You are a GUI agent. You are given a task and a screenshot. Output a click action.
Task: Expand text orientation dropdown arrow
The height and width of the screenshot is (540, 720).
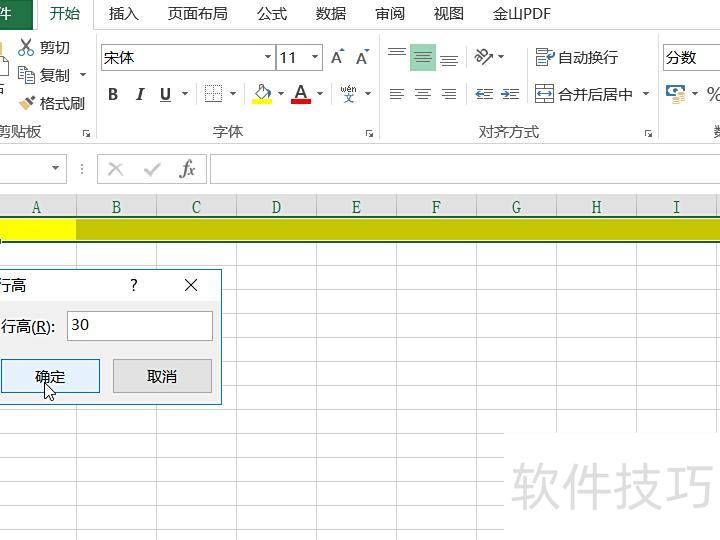[501, 56]
